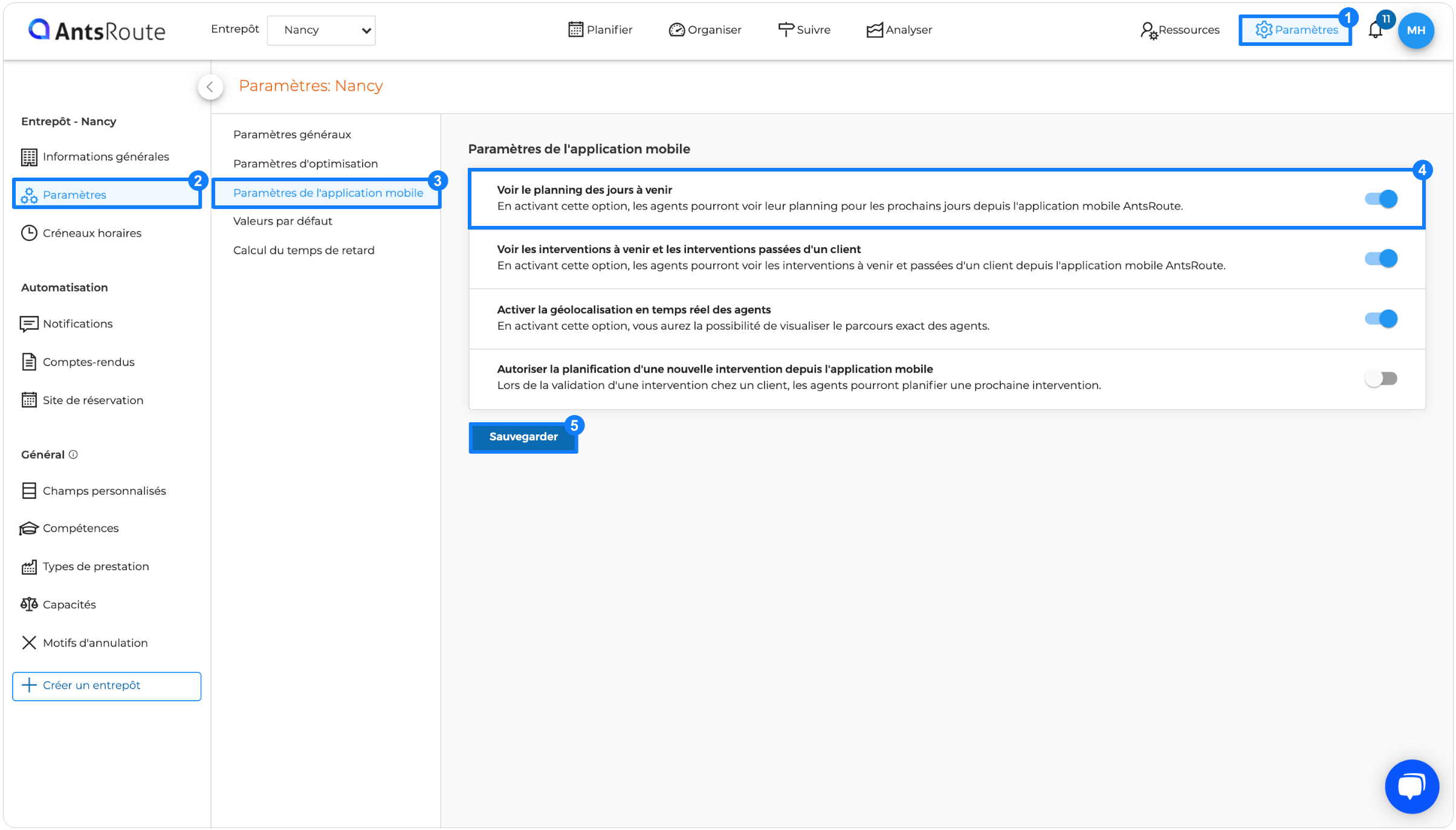Click the 'Automatisation' sidebar heading
Screen dimensions: 1456x830
[x=64, y=288]
